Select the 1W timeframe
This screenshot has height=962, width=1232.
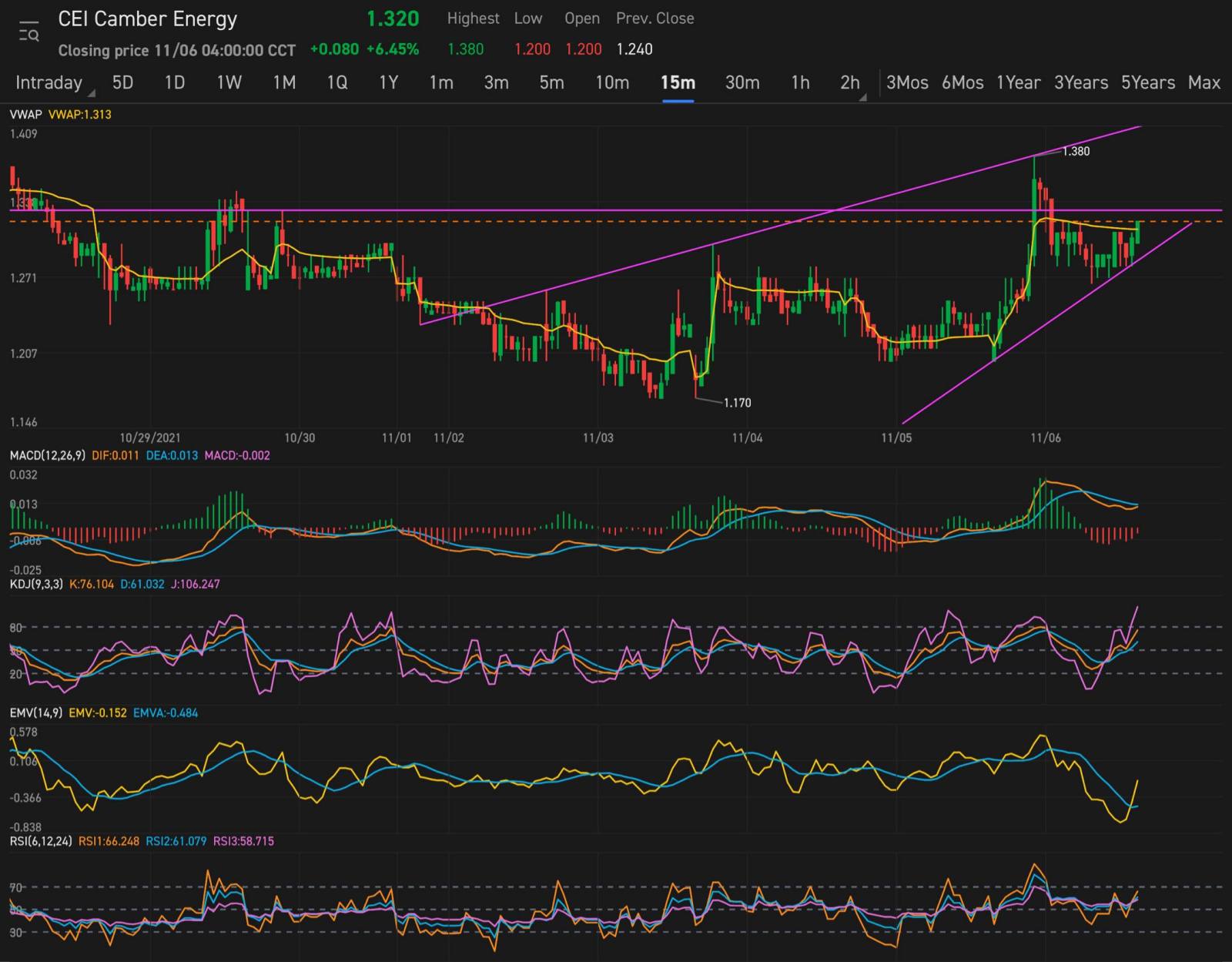(229, 82)
